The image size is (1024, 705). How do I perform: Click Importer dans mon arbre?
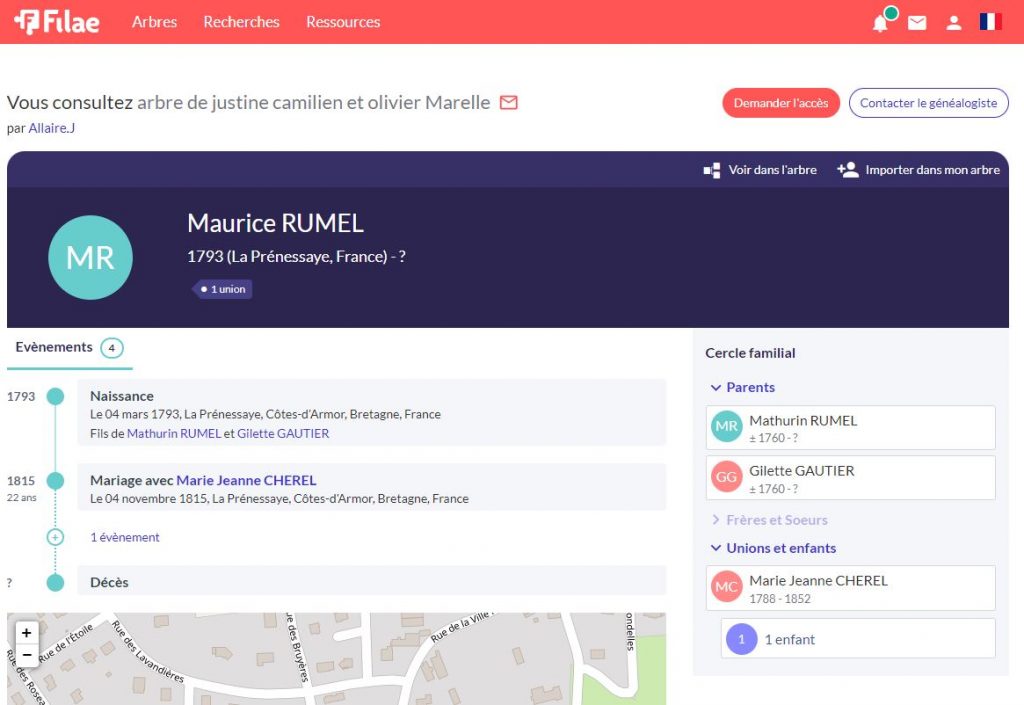point(919,170)
